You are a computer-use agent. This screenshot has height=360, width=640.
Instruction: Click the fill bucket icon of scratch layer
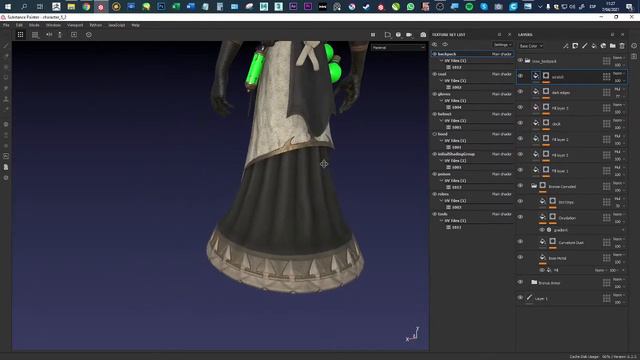click(536, 76)
